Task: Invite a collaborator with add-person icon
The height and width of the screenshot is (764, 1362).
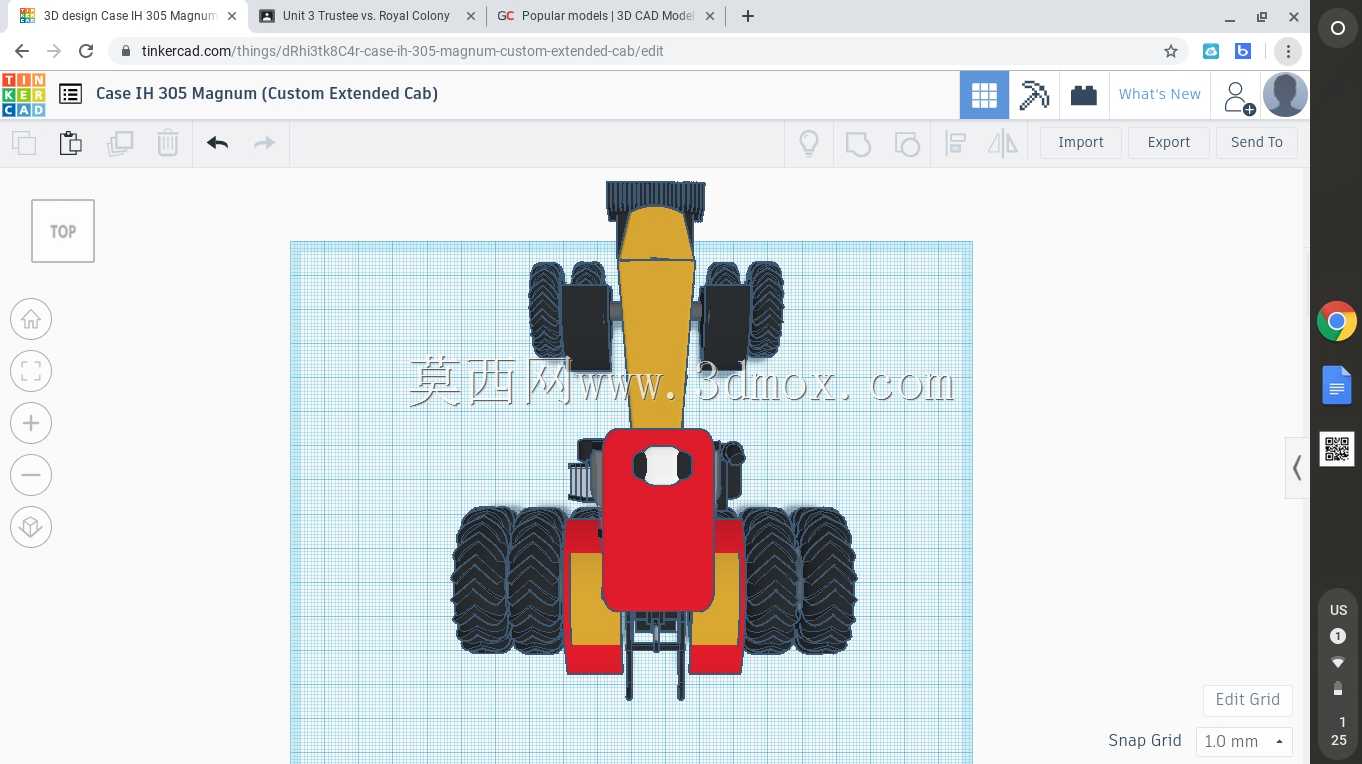Action: pyautogui.click(x=1237, y=96)
